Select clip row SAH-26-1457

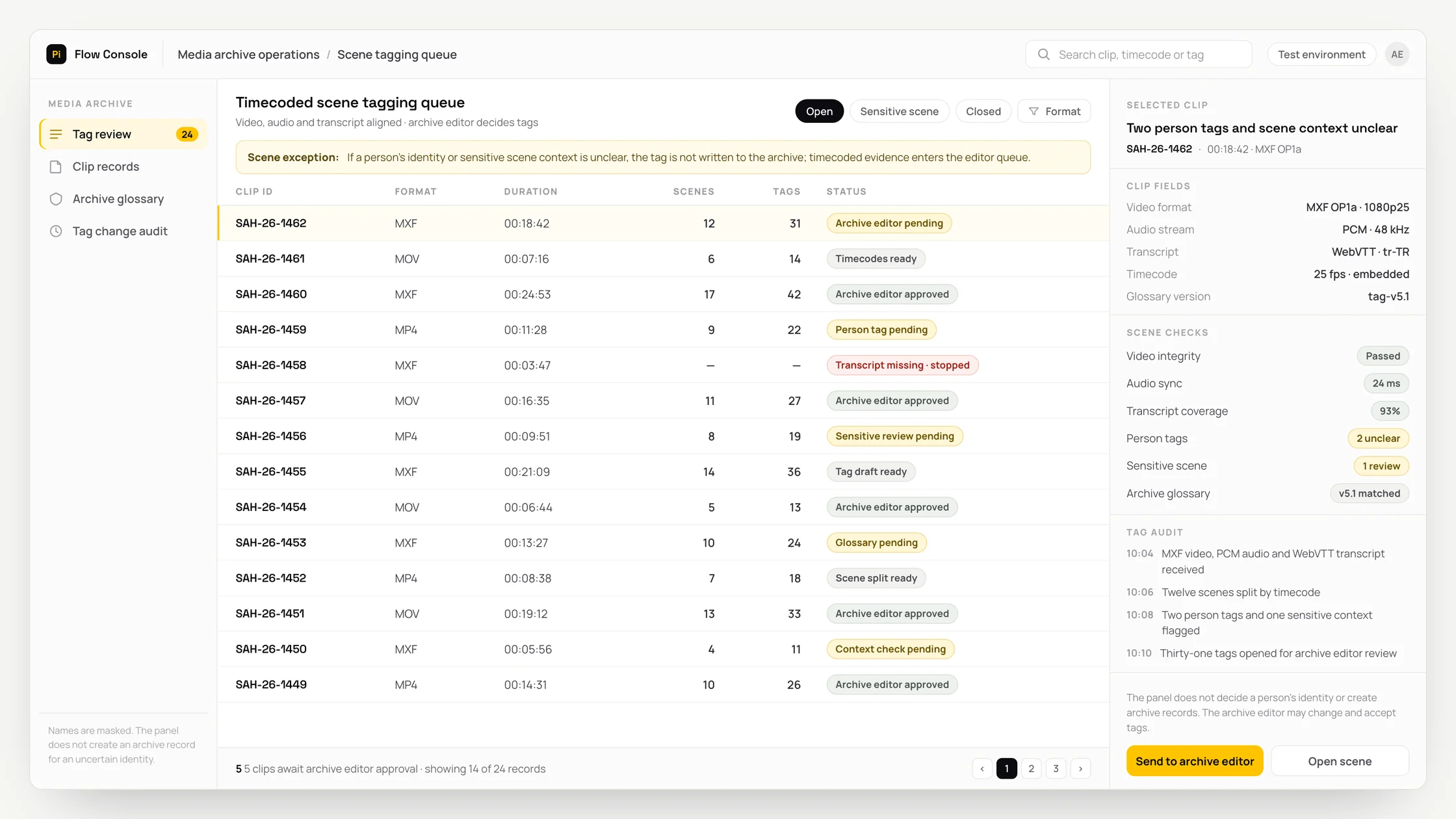click(x=663, y=401)
